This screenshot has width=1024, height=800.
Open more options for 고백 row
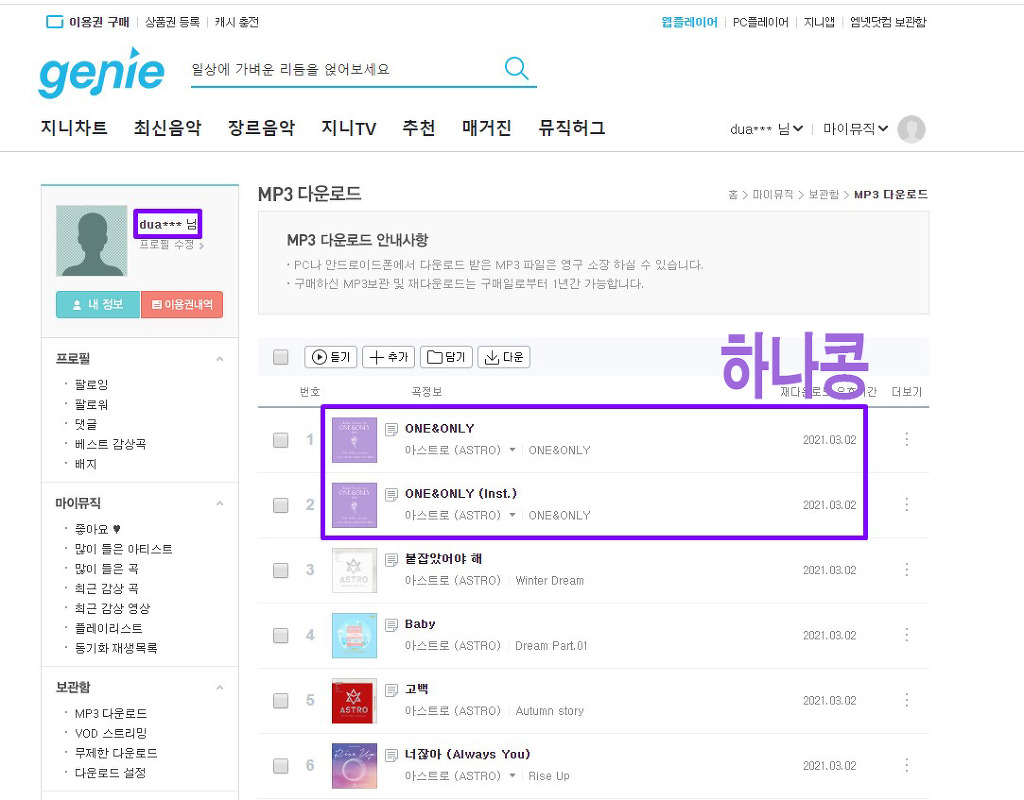(906, 700)
